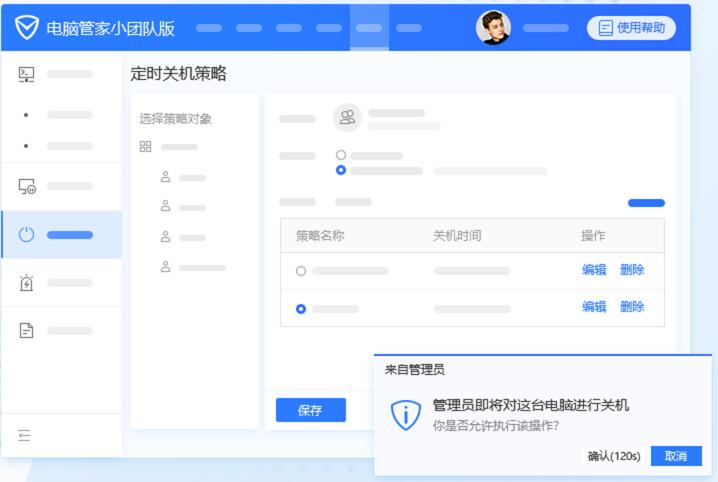
Task: Collapse the sidebar using the bottom arrow icon
Action: coord(25,435)
